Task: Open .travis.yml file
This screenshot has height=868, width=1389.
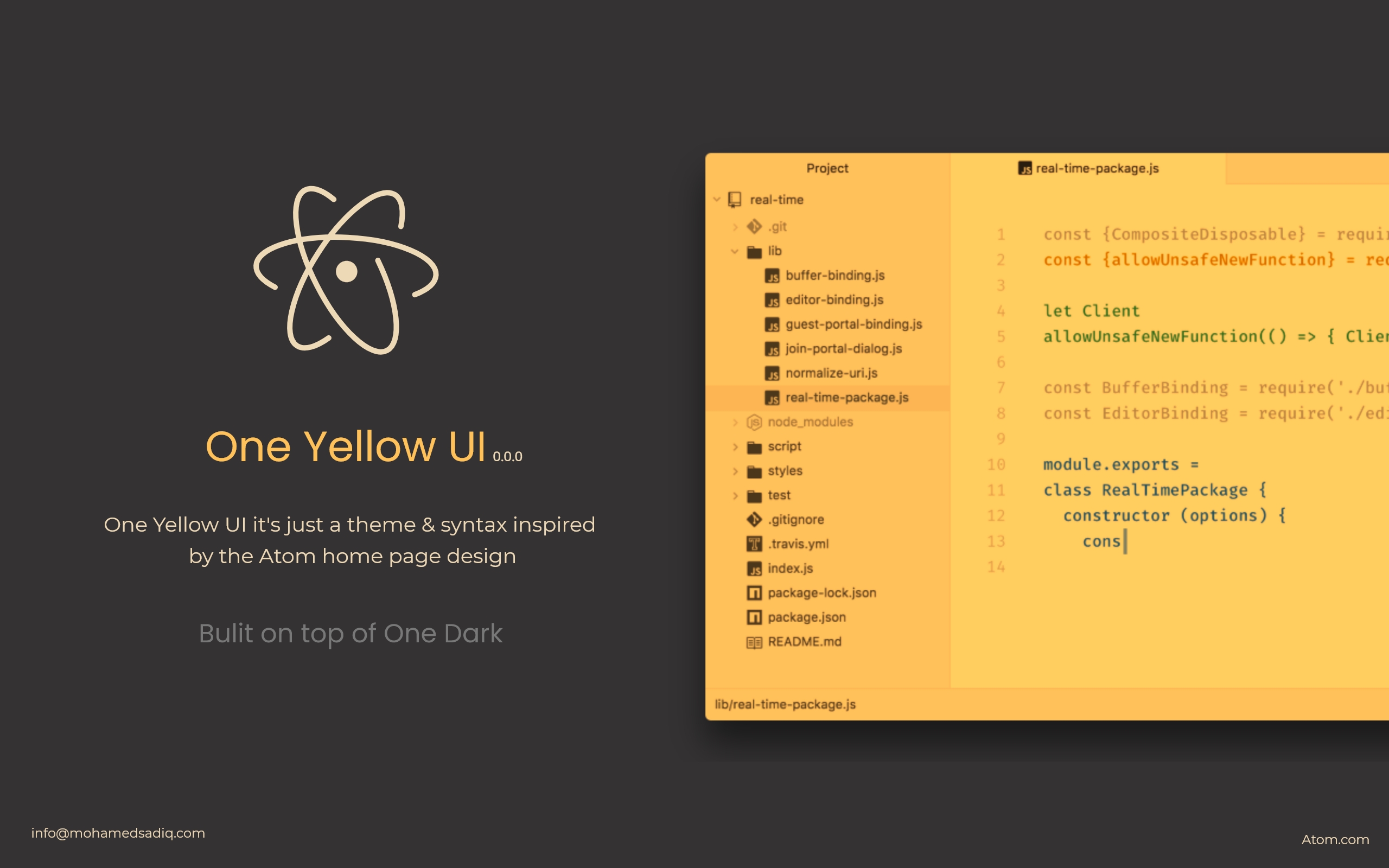Action: [x=798, y=544]
